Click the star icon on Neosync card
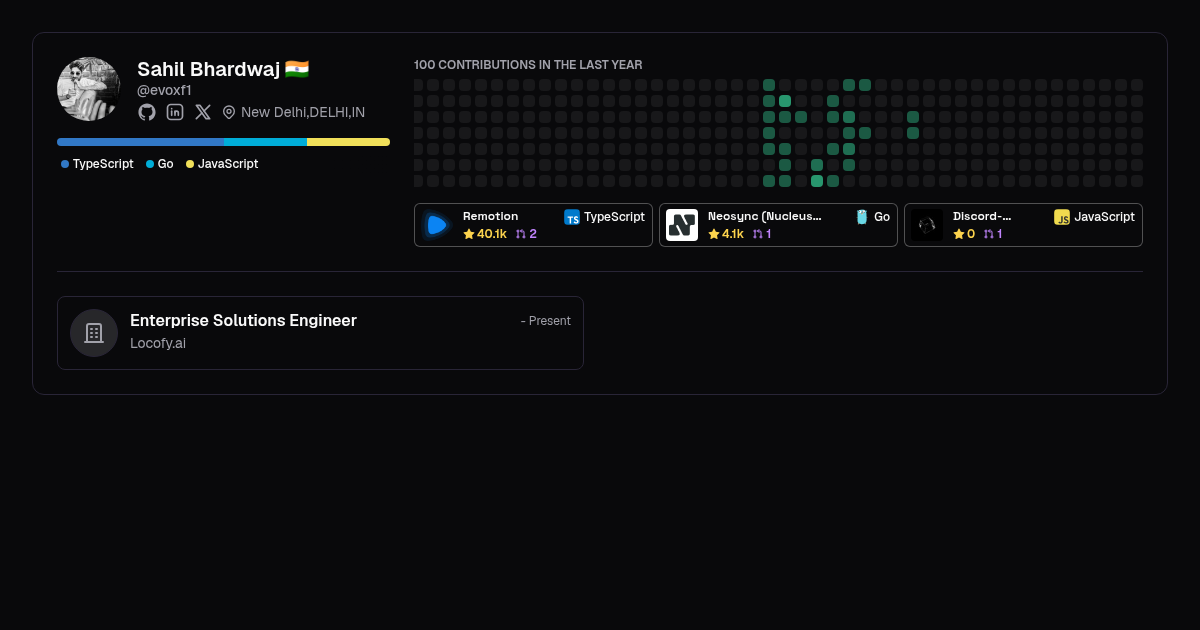1200x630 pixels. [714, 234]
